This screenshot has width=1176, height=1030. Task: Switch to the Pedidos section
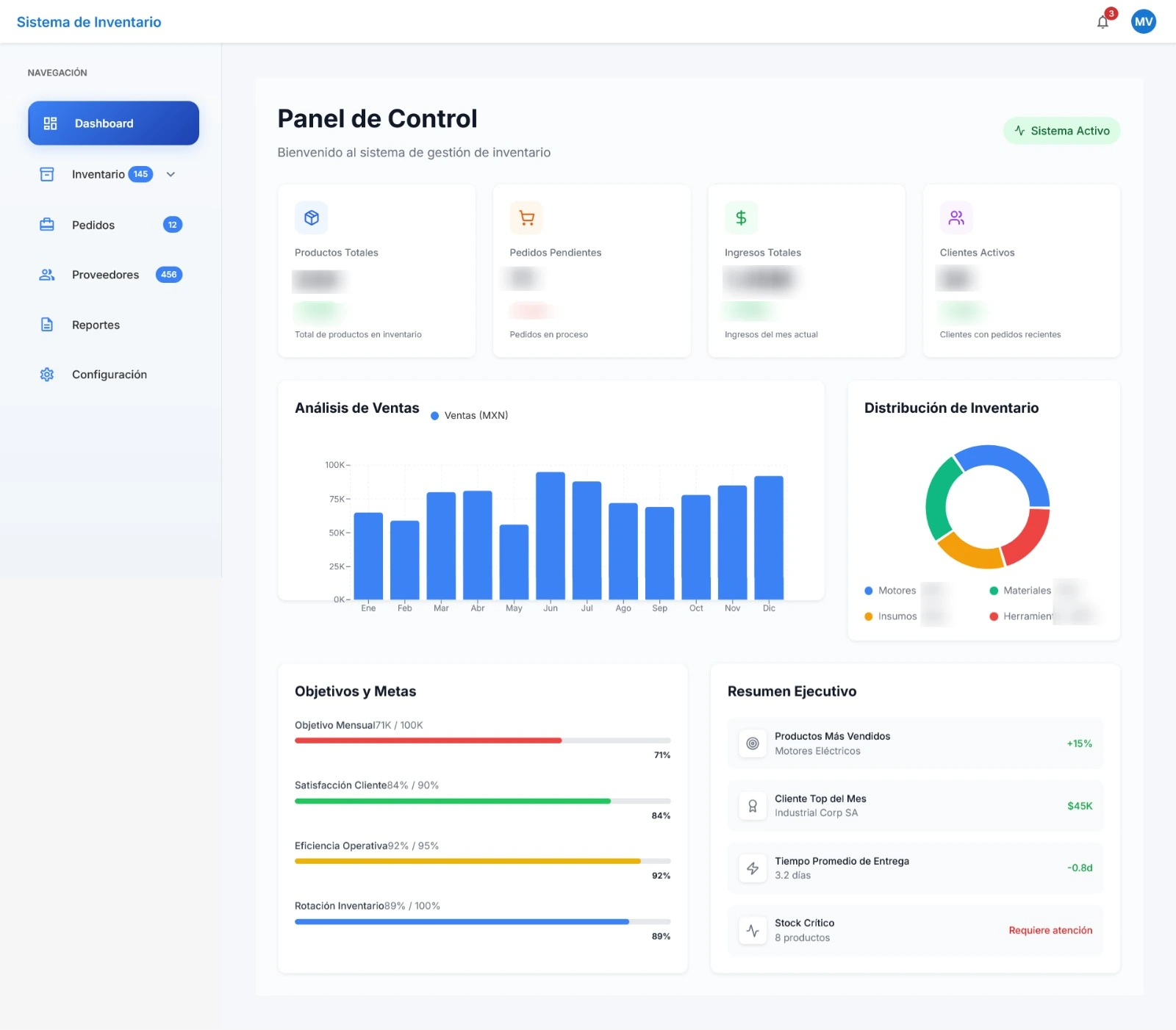pyautogui.click(x=93, y=225)
